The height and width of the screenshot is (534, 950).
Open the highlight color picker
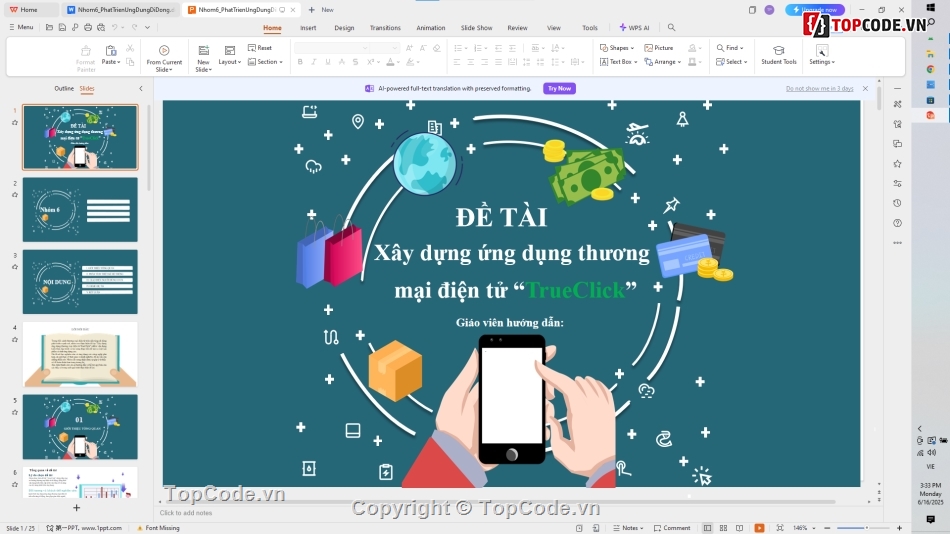click(x=413, y=62)
